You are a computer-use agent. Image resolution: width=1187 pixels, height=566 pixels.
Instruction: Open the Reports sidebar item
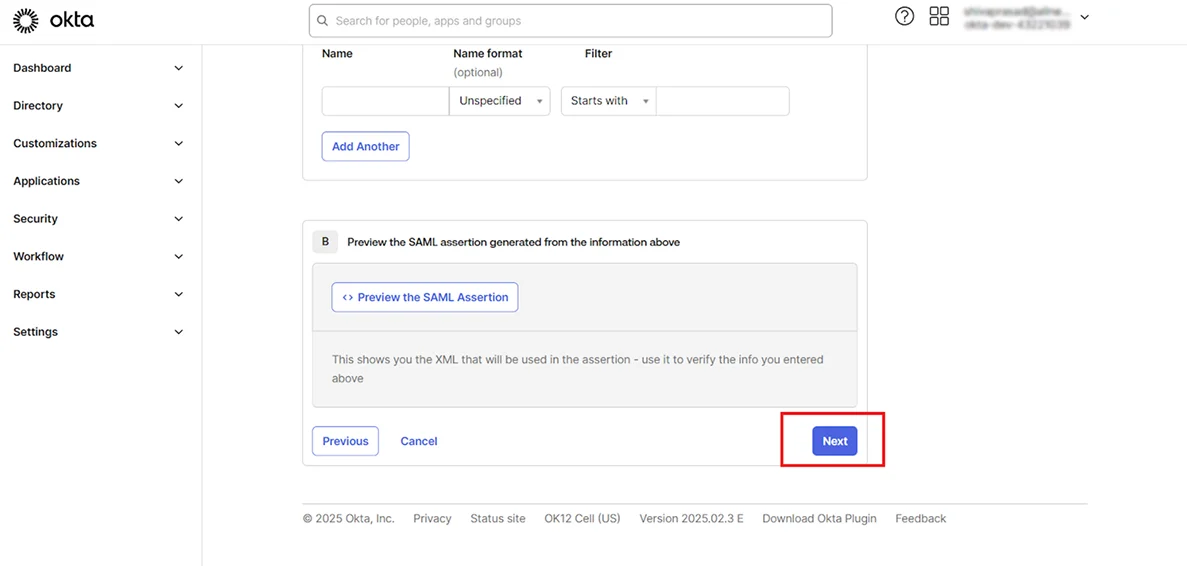tap(35, 294)
